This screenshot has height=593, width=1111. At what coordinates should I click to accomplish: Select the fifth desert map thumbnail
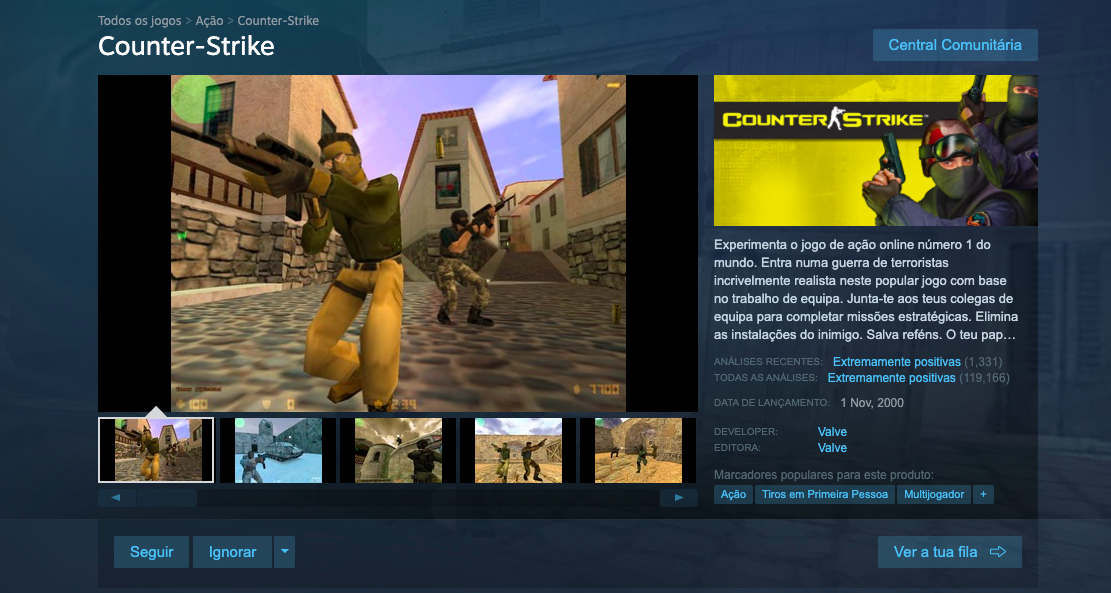click(638, 450)
